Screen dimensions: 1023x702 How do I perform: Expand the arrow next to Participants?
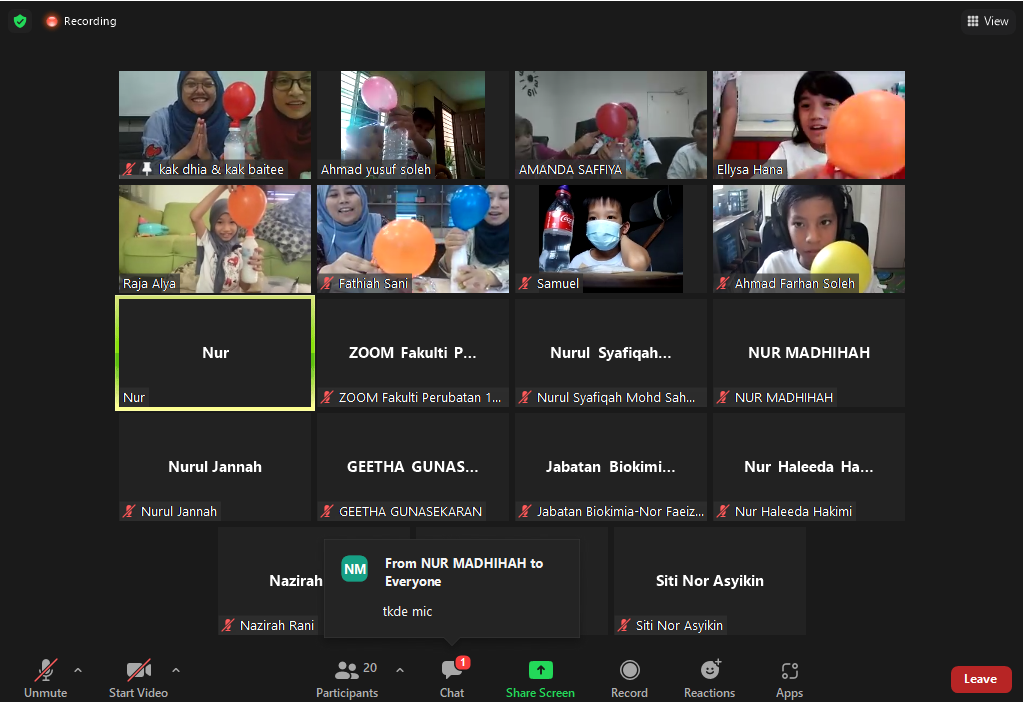click(400, 670)
